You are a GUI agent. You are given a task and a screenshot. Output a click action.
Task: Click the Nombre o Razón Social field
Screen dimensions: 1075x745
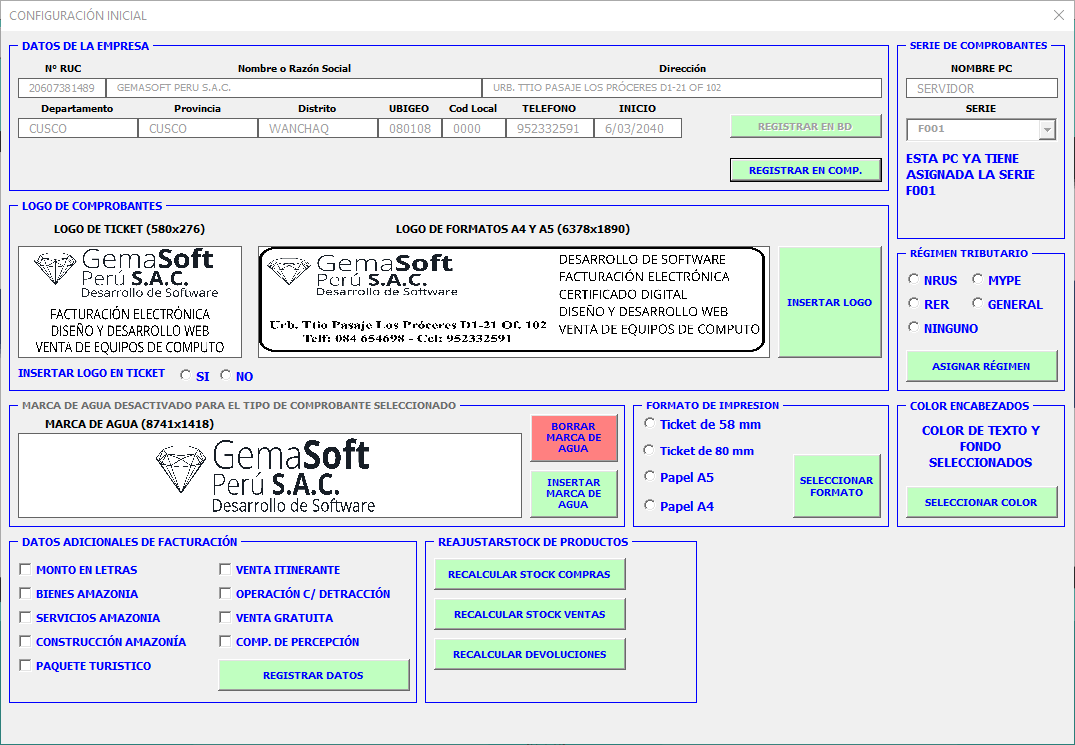point(294,88)
